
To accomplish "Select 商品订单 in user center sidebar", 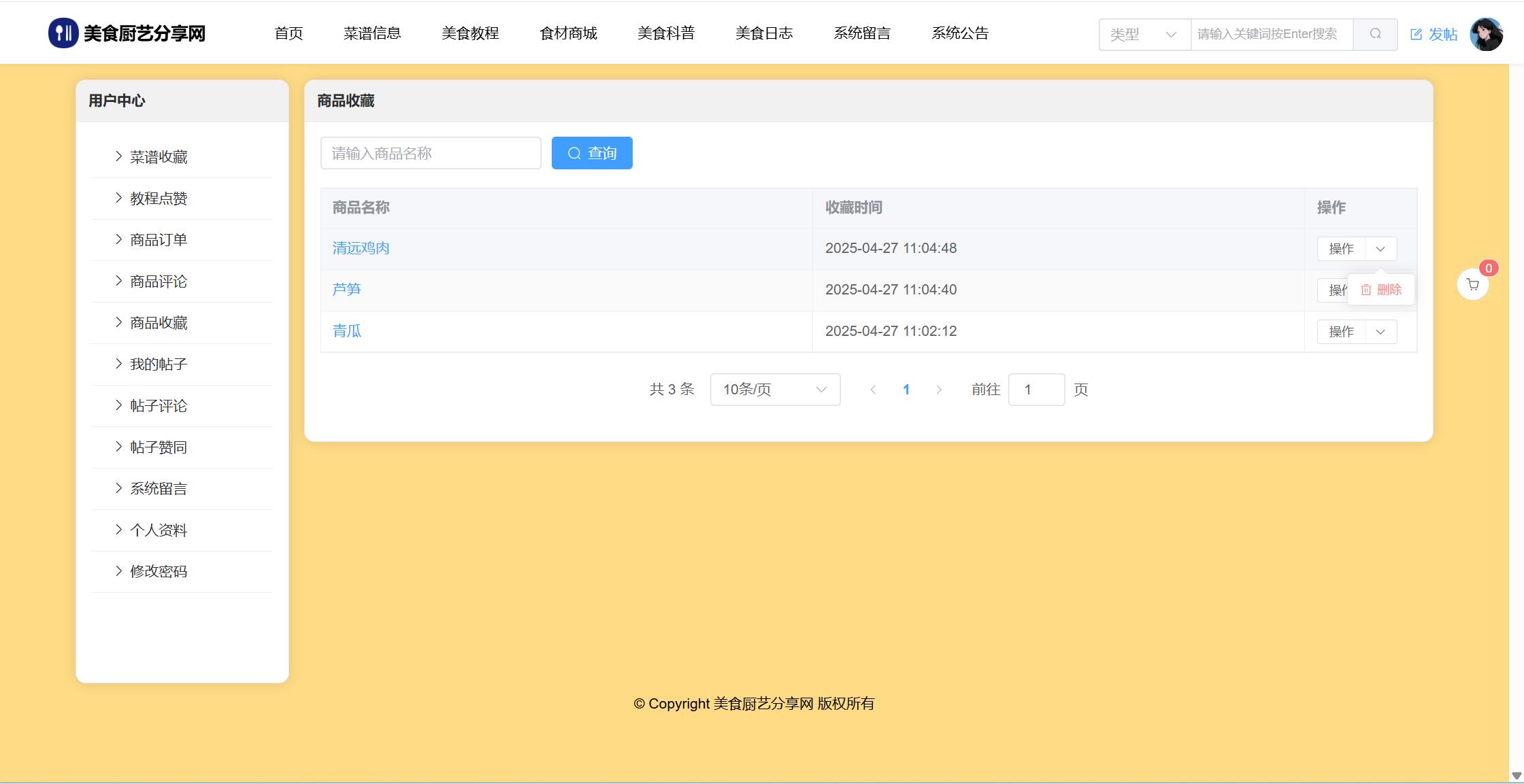I will [x=159, y=240].
